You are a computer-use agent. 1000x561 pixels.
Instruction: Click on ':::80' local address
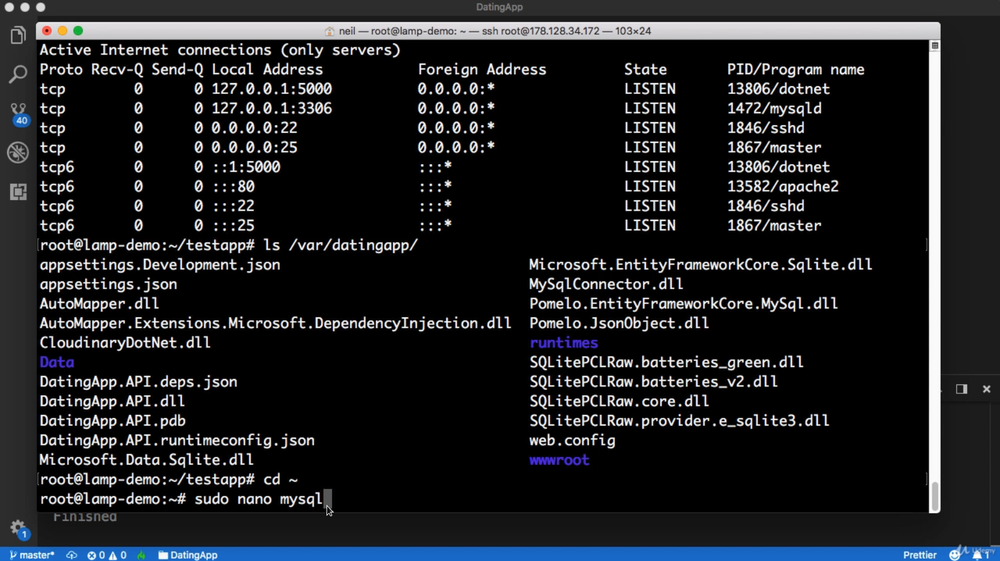[233, 187]
